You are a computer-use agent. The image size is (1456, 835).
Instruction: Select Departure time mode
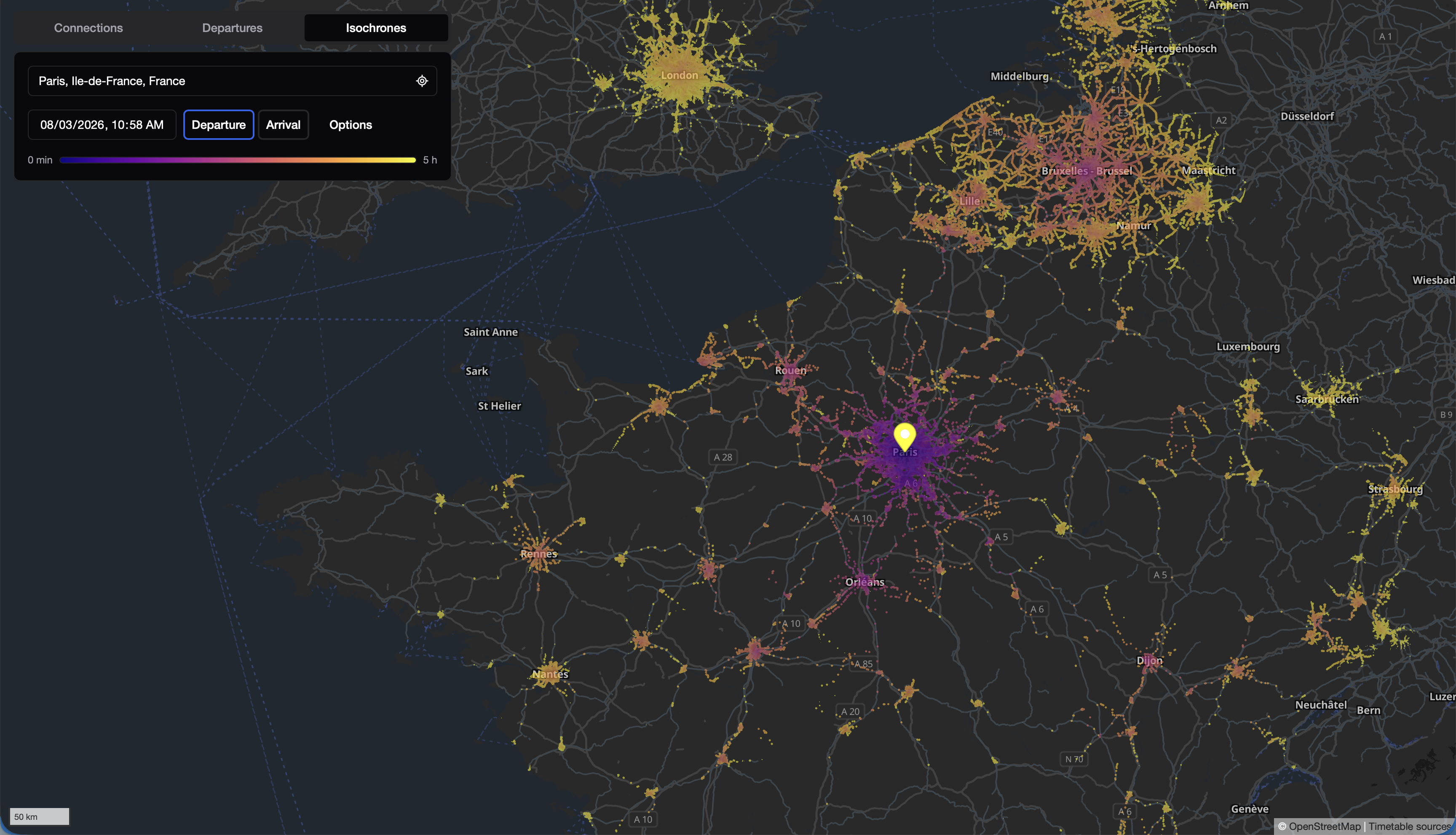[219, 124]
